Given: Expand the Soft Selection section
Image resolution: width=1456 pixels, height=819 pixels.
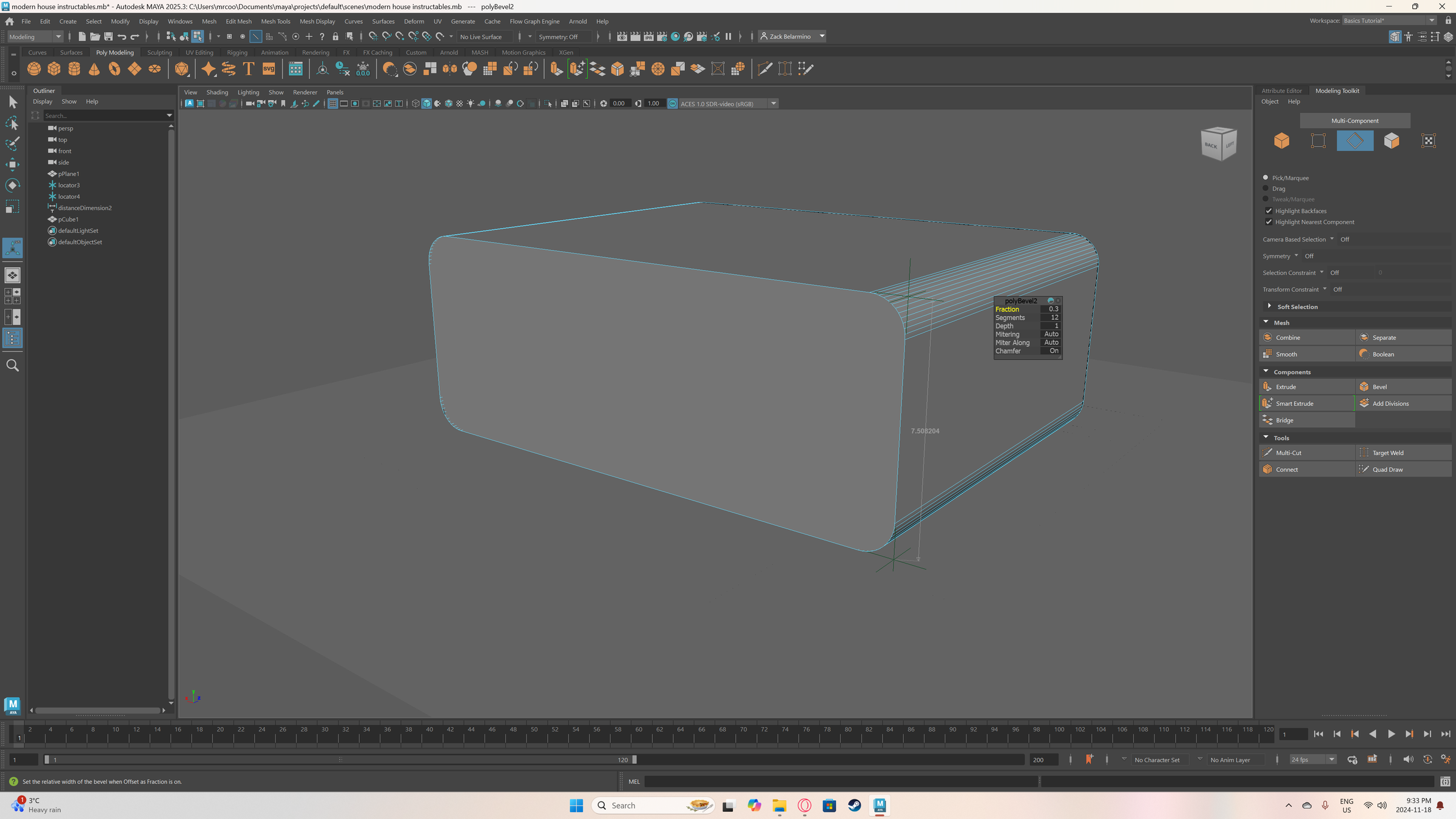Looking at the screenshot, I should (x=1269, y=306).
